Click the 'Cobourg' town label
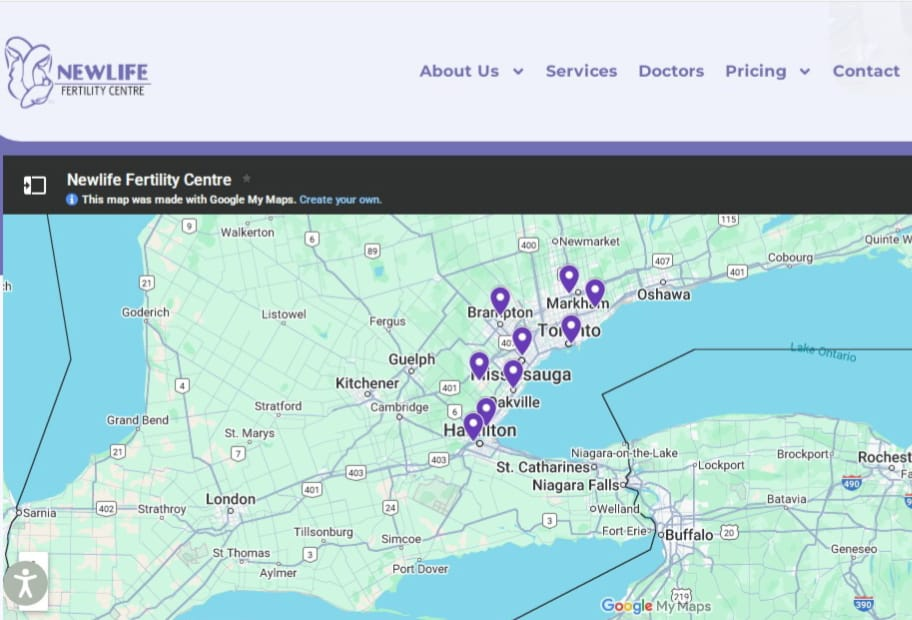The width and height of the screenshot is (912, 620). 790,257
